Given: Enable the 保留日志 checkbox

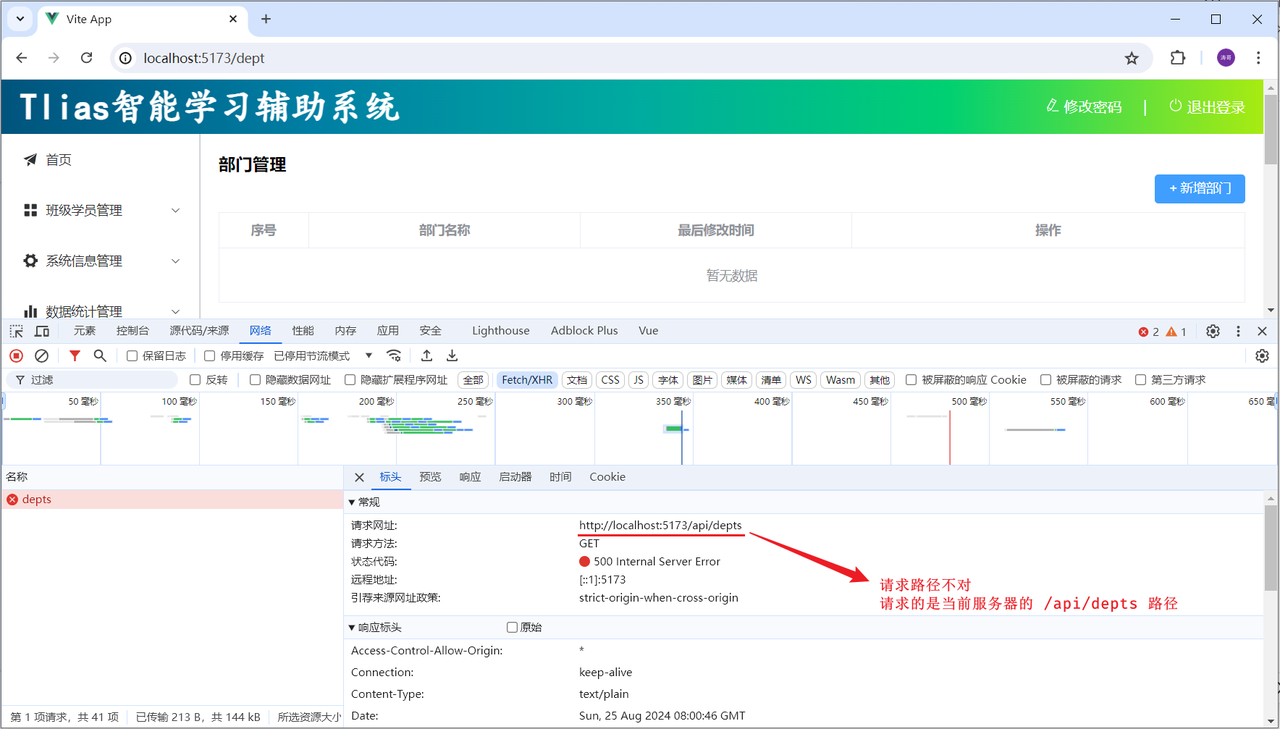Looking at the screenshot, I should point(132,356).
